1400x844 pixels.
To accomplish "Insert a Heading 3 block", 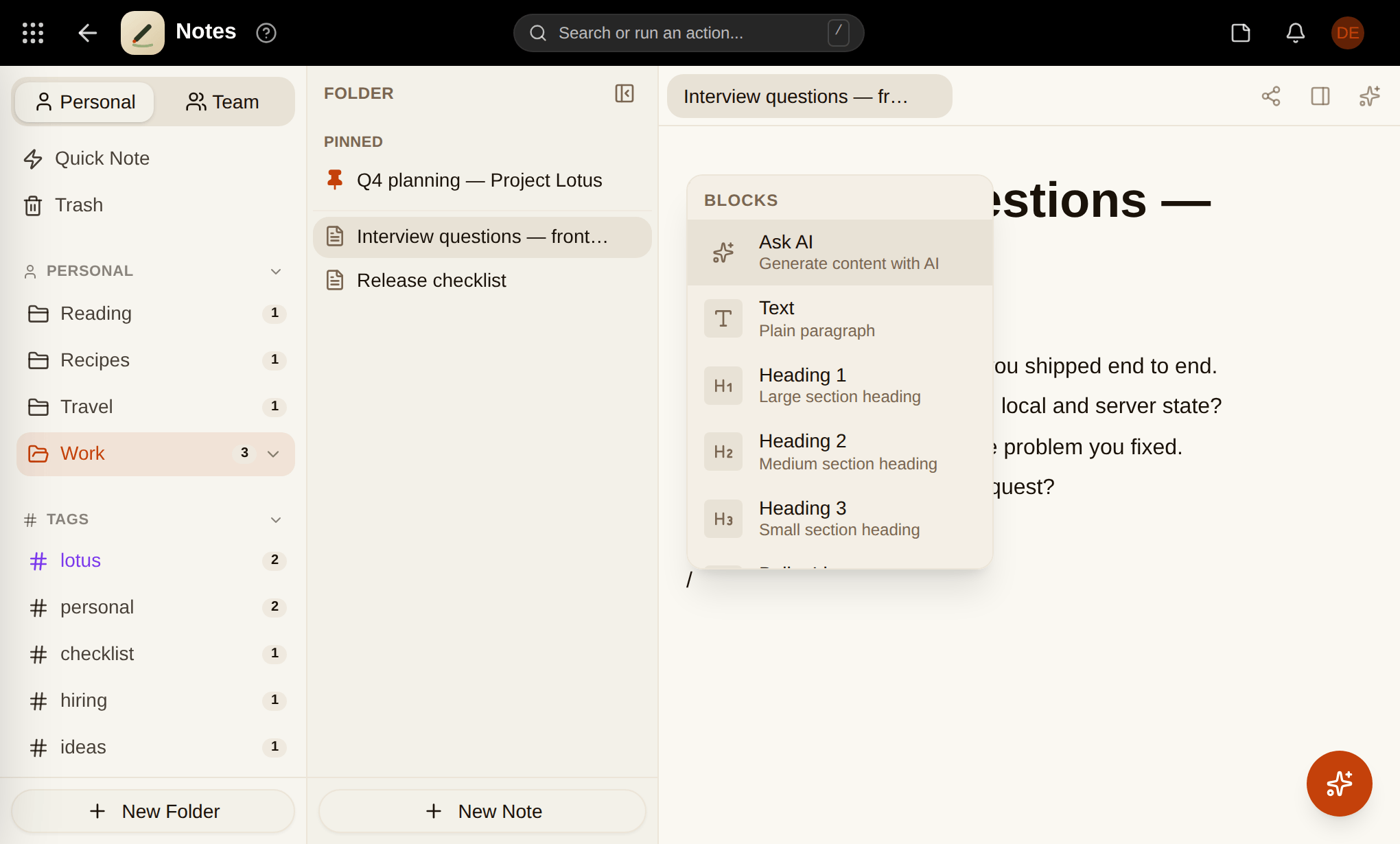I will point(840,519).
